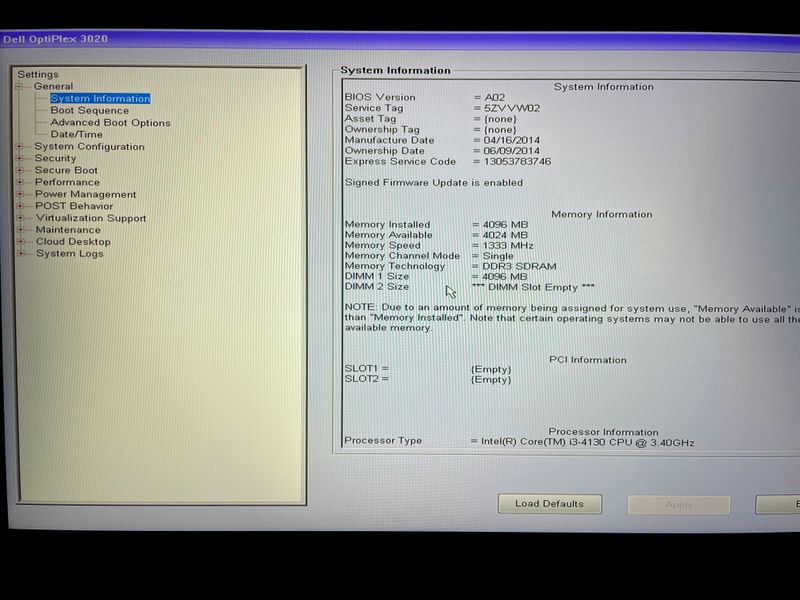Click the Express Service Code 13053783746
Image resolution: width=800 pixels, height=600 pixels.
click(517, 162)
